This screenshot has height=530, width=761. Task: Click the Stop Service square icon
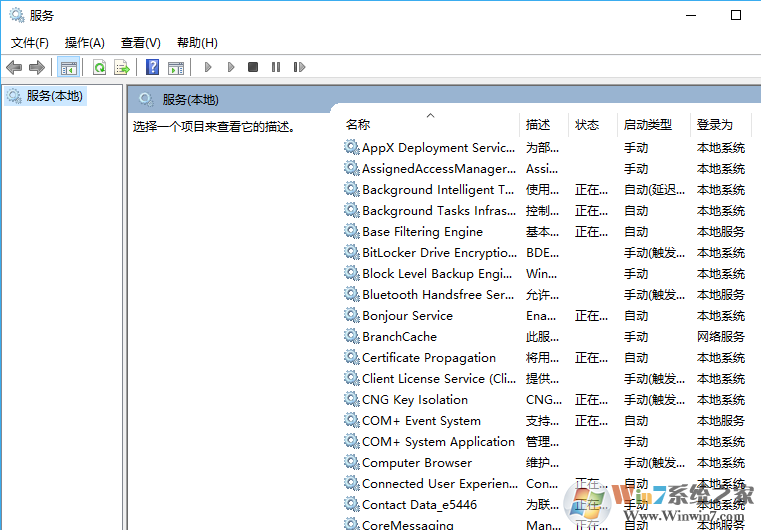click(253, 67)
